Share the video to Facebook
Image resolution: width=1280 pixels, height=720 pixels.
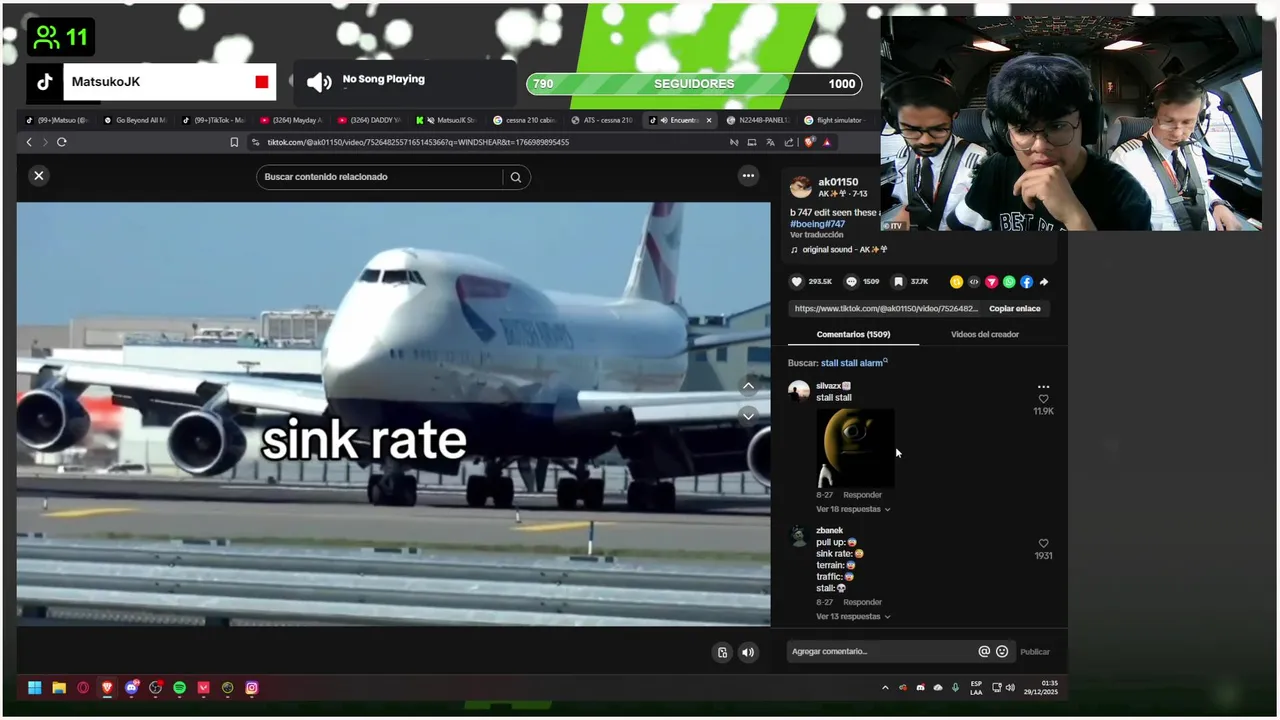tap(1026, 282)
